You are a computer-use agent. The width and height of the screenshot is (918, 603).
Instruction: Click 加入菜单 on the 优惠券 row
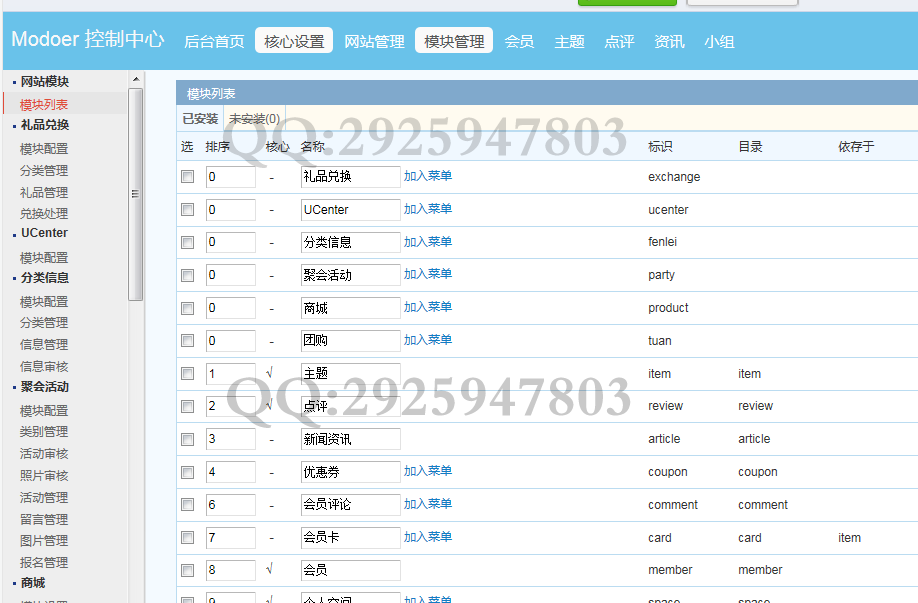tap(430, 471)
